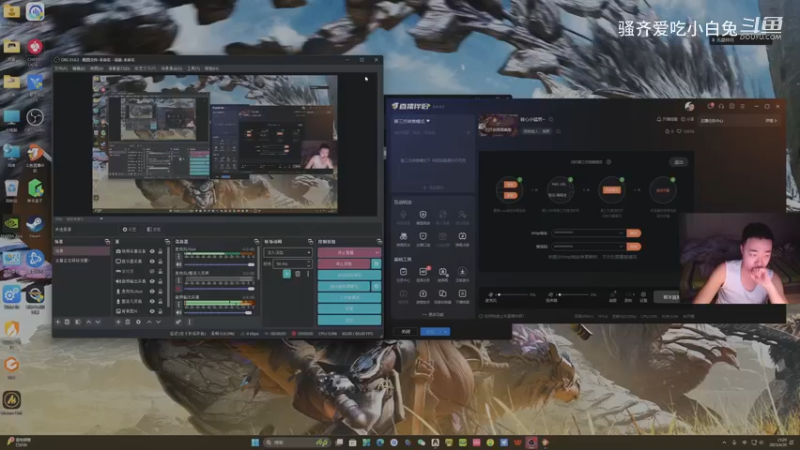Open headset support icon in Douyu title bar

(x=721, y=106)
